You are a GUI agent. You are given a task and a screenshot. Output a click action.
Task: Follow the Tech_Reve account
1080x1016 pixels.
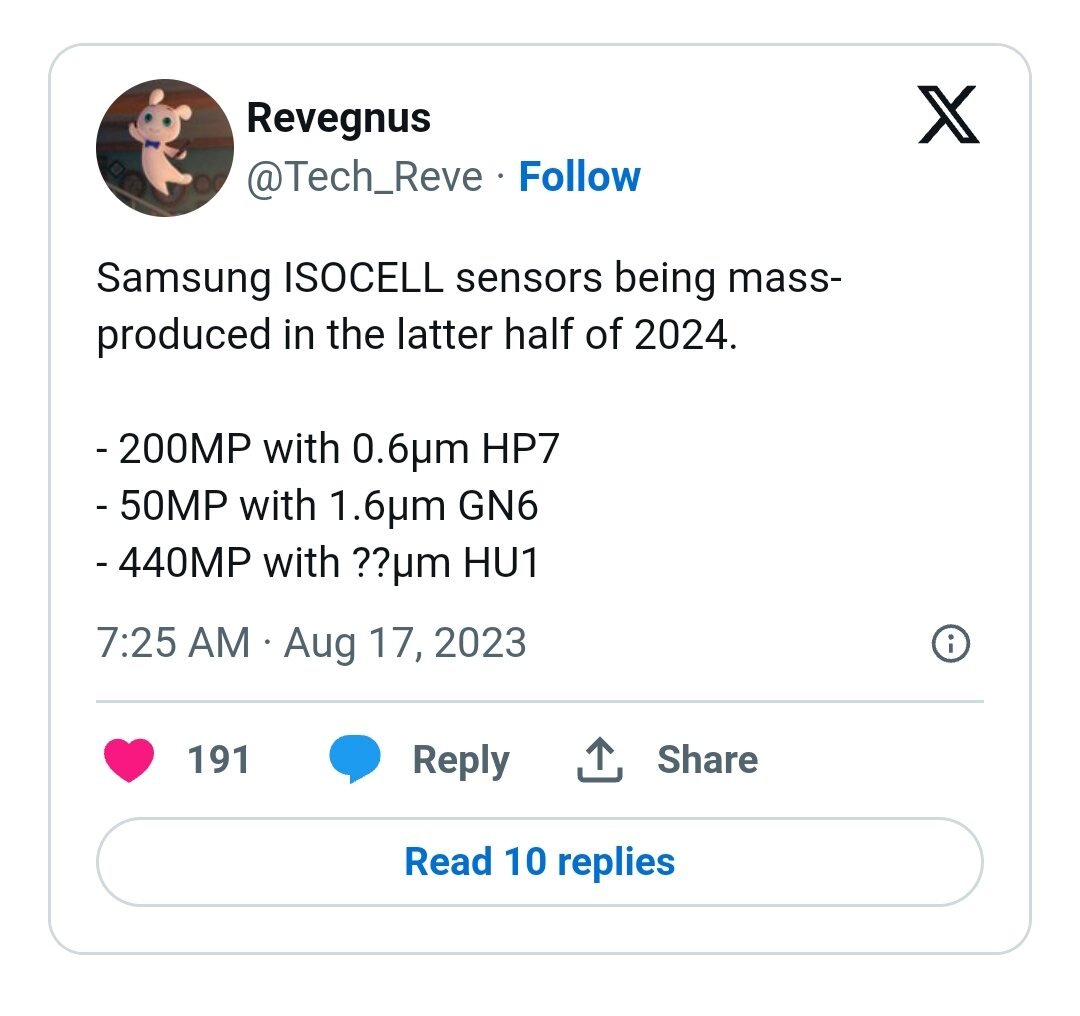579,177
